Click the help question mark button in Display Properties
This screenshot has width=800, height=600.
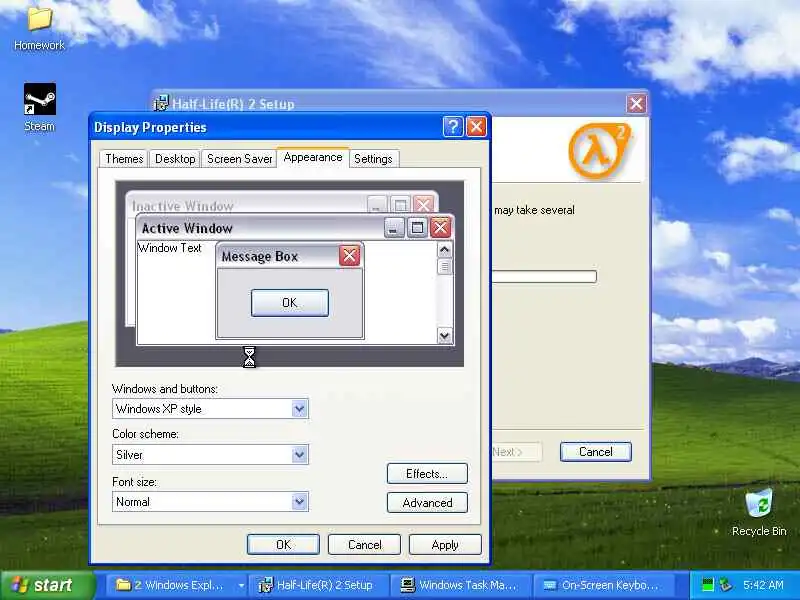(453, 127)
